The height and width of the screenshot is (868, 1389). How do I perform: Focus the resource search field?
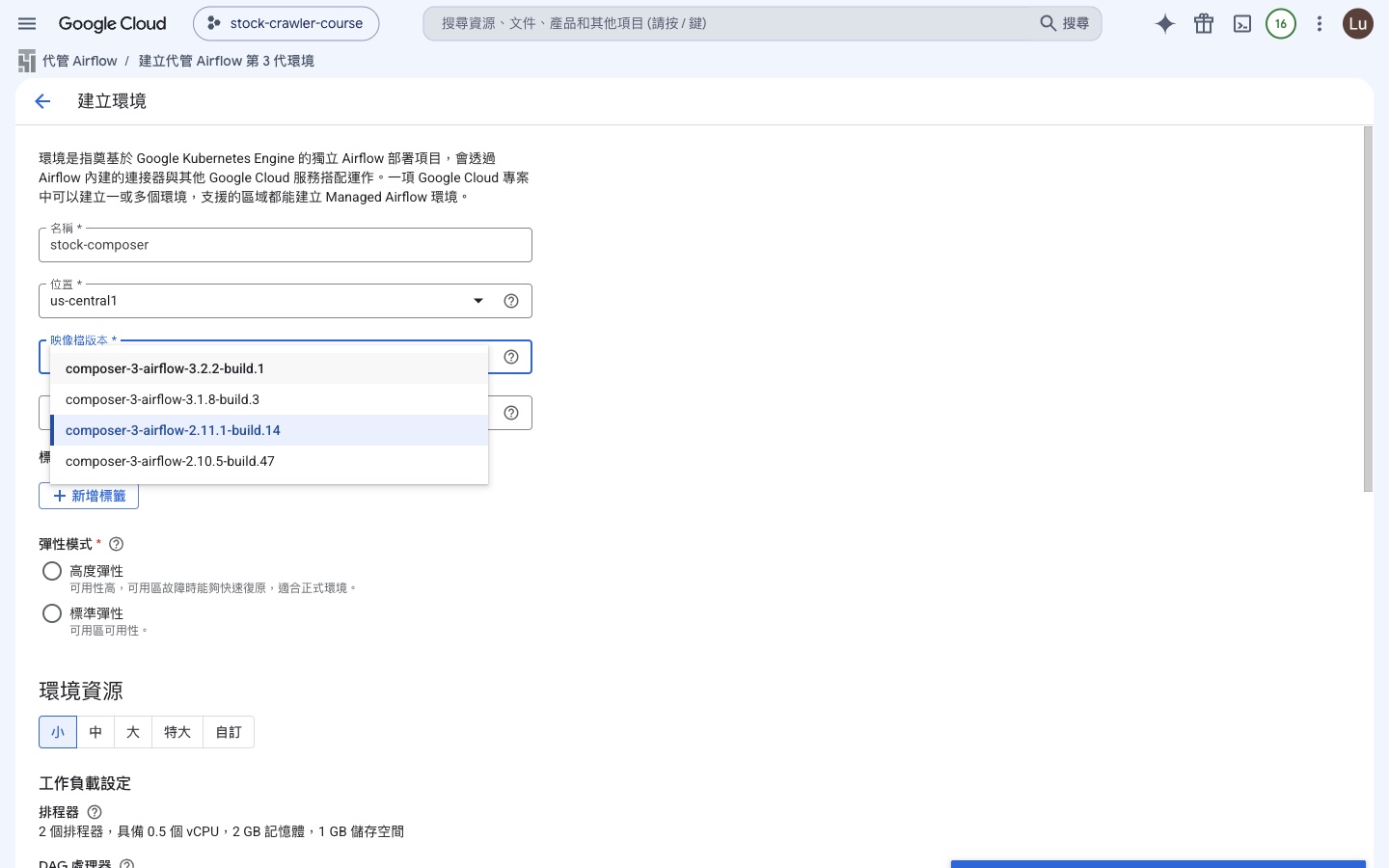pyautogui.click(x=728, y=23)
